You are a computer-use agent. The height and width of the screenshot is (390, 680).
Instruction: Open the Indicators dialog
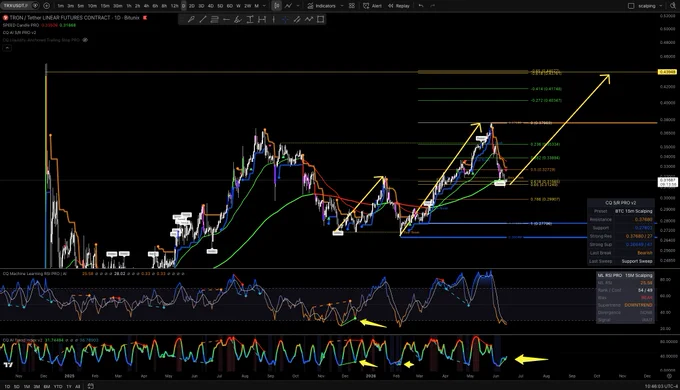321,6
